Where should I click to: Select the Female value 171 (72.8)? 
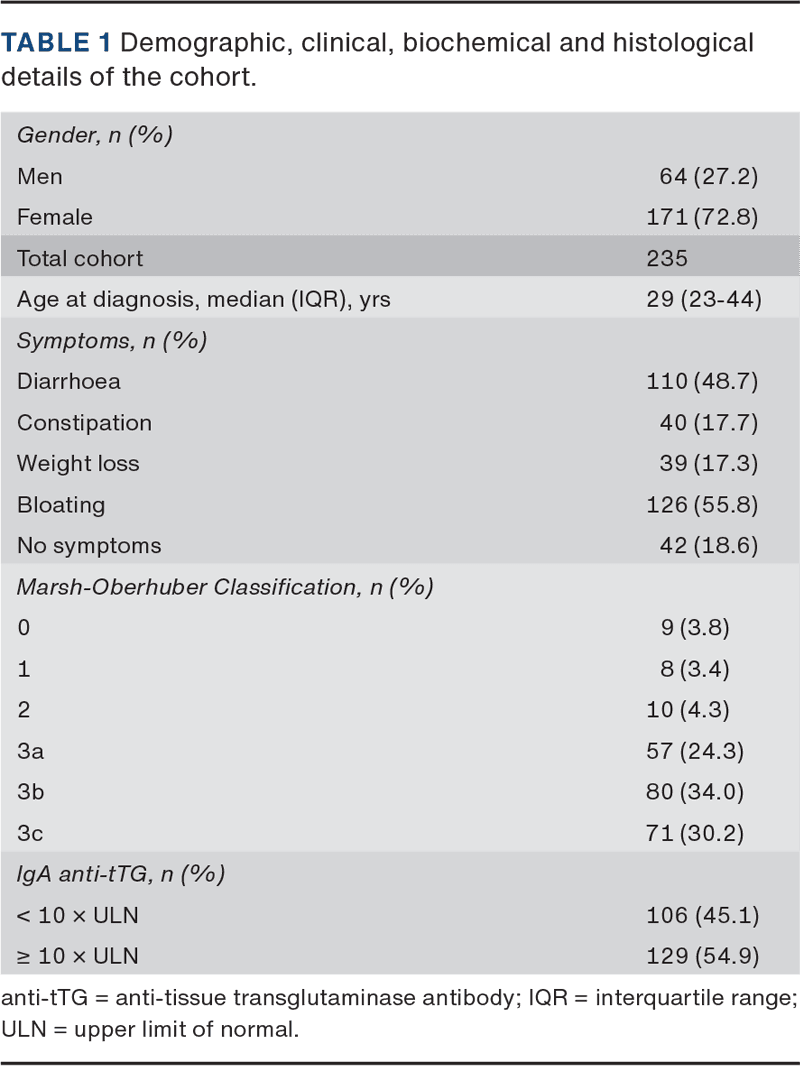pyautogui.click(x=703, y=217)
